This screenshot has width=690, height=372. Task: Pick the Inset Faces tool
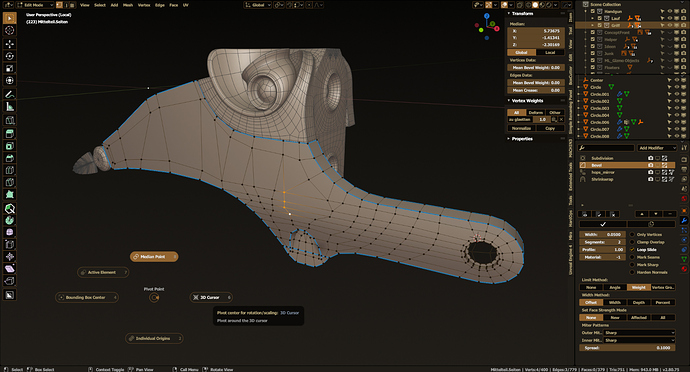10,146
